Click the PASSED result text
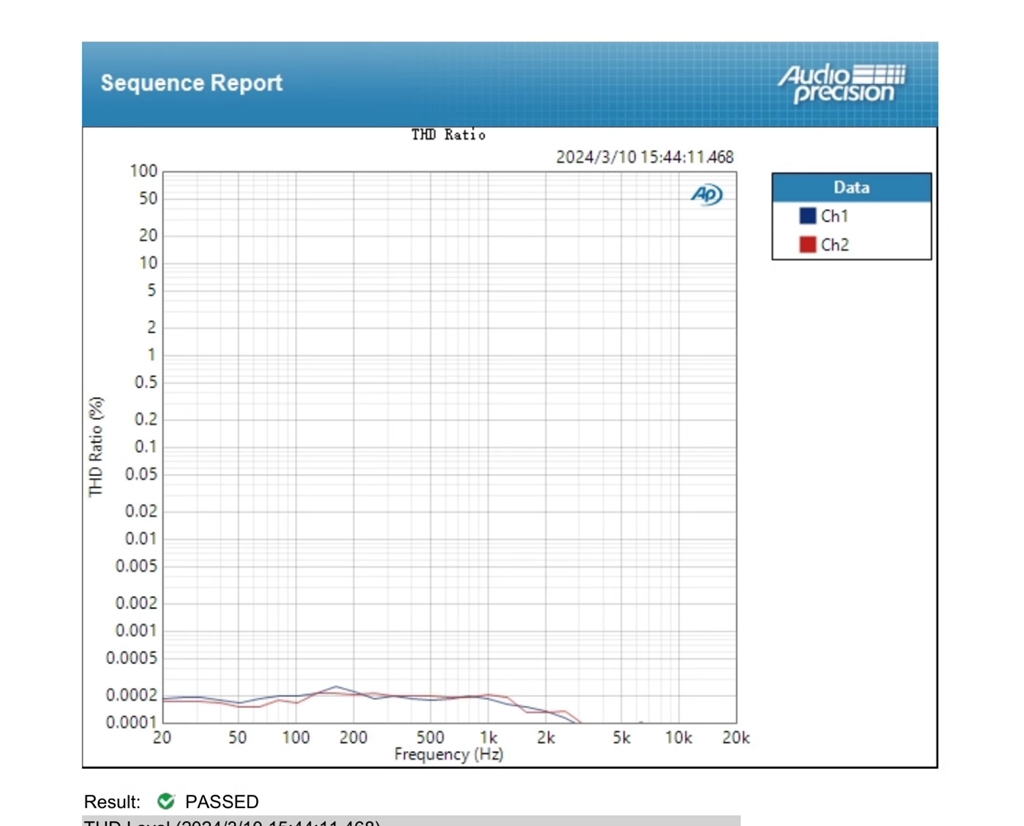The height and width of the screenshot is (826, 1024). pos(221,802)
